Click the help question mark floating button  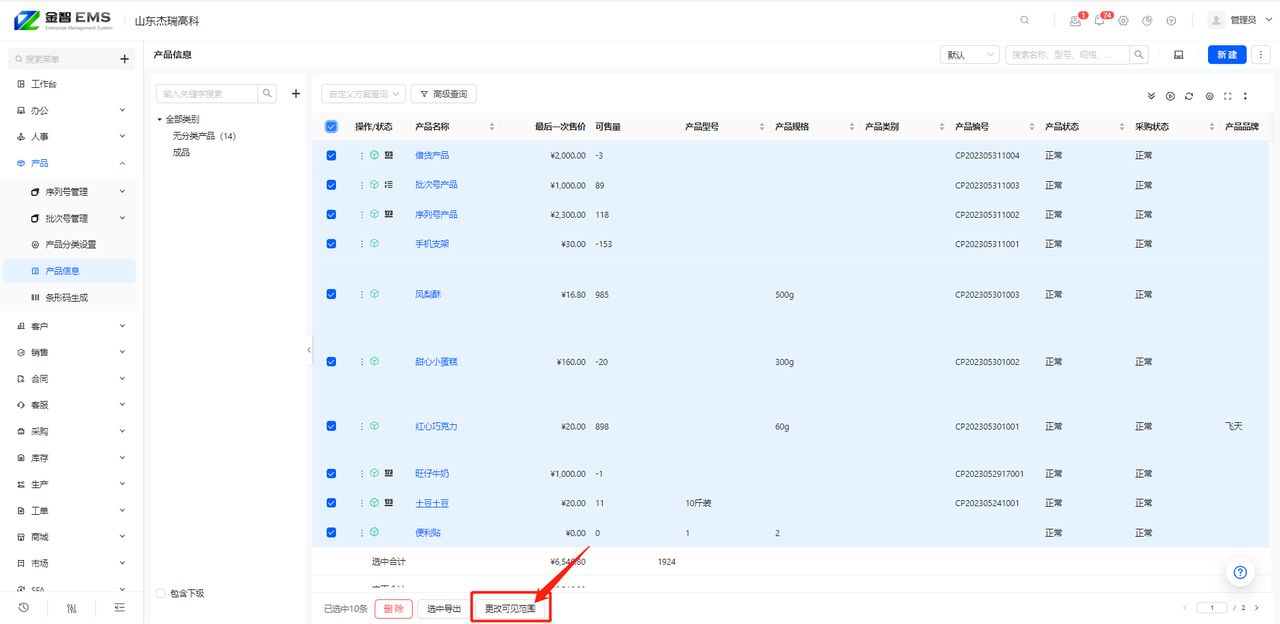pos(1240,573)
